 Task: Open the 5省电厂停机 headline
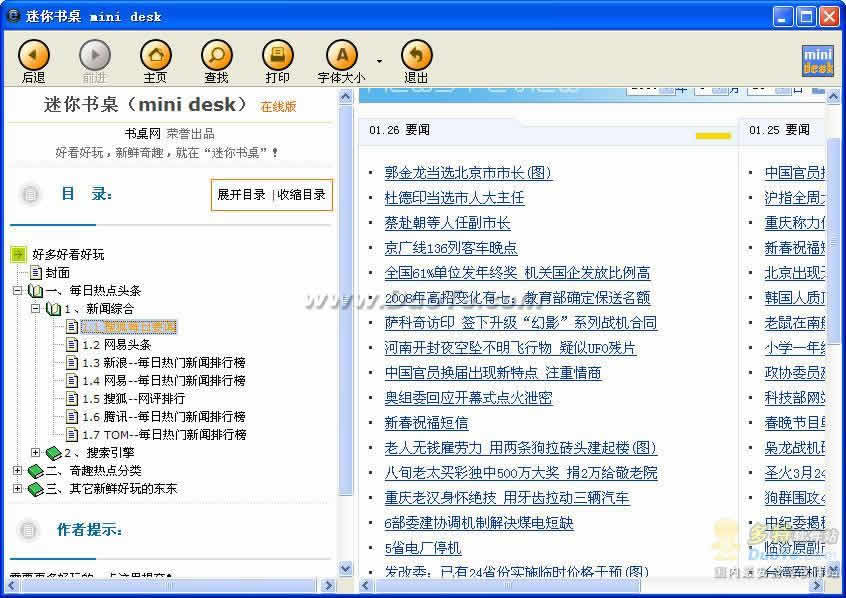click(423, 548)
